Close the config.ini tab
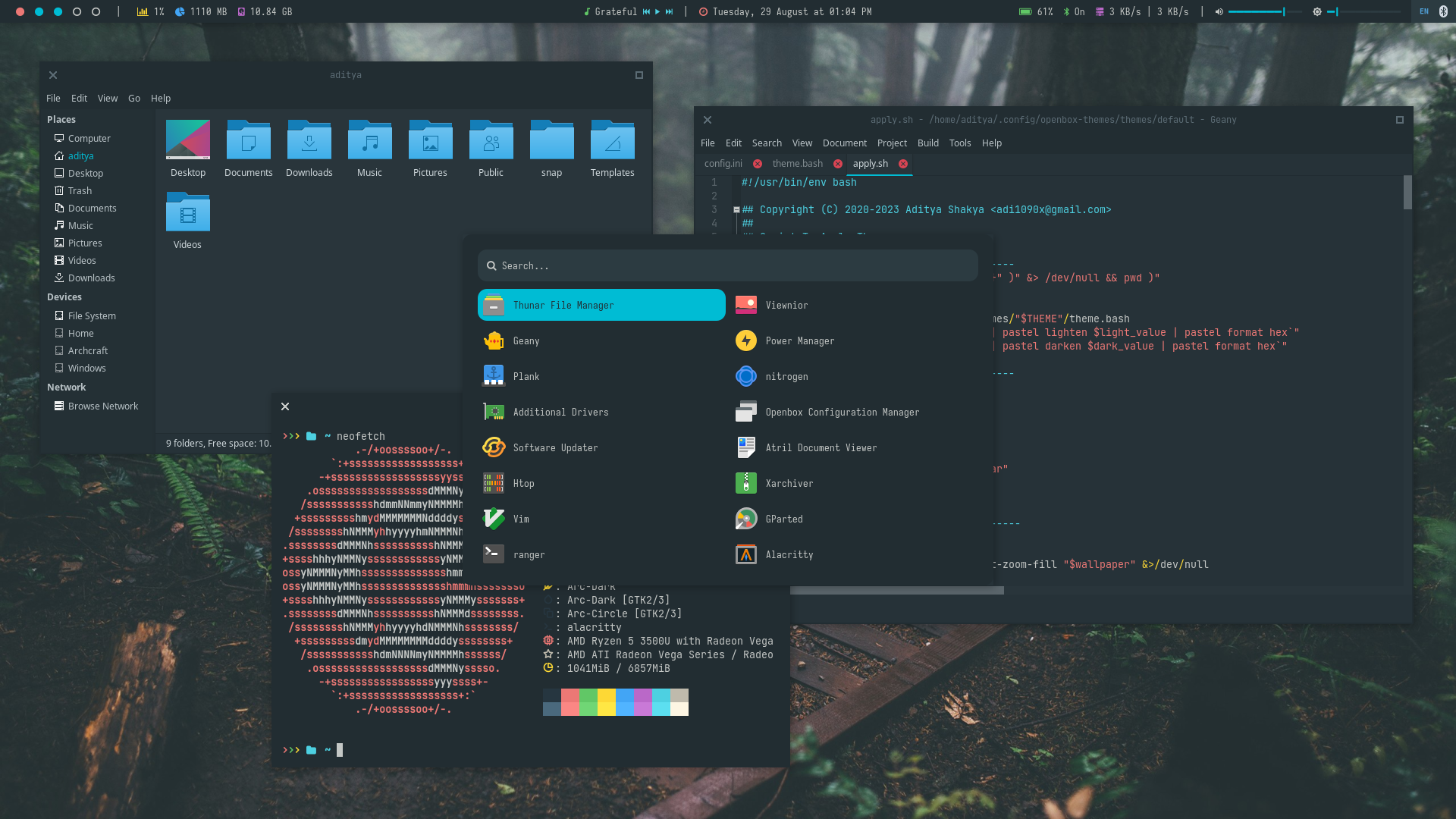The width and height of the screenshot is (1456, 819). (x=758, y=164)
